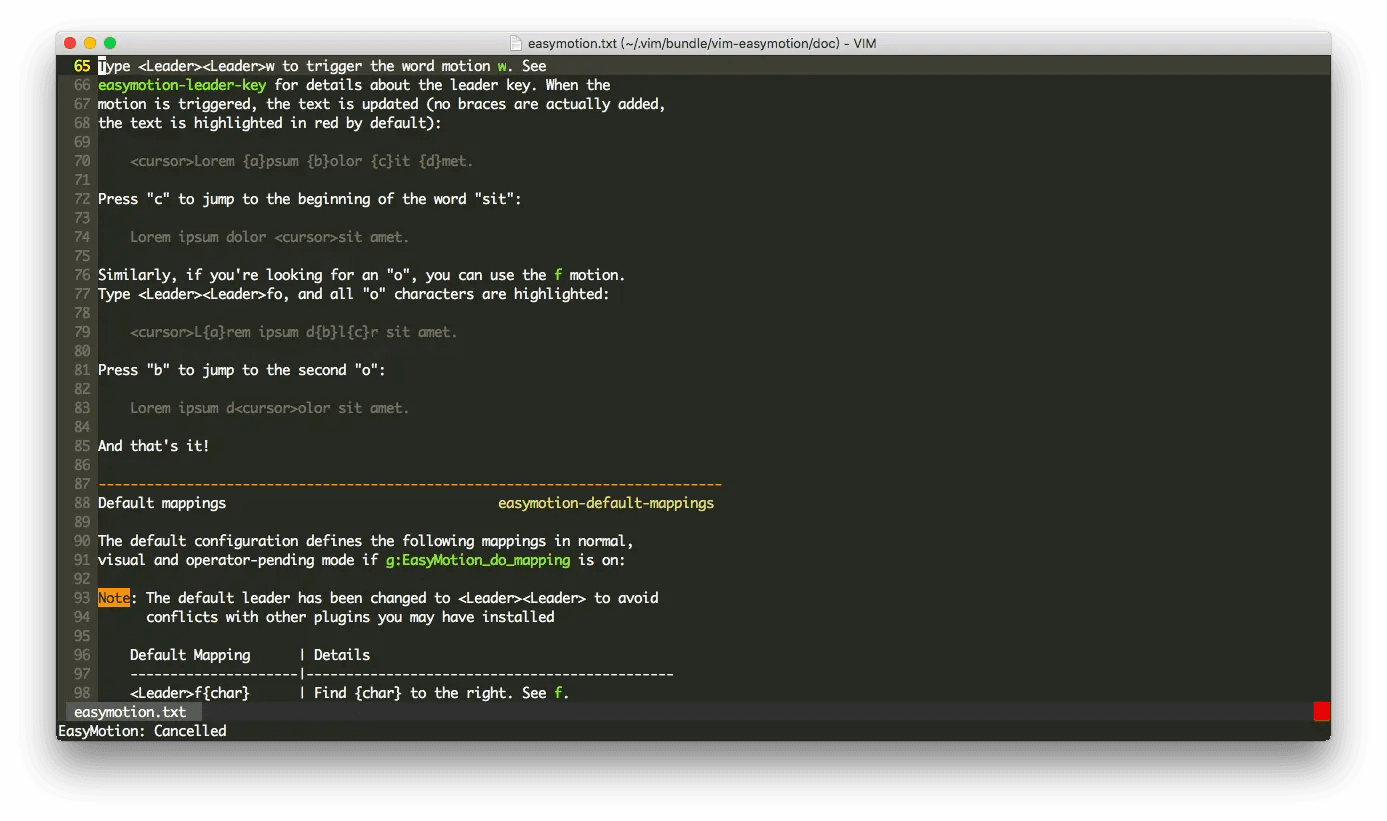Click the "<Leader>f{char}" mapping entry
Viewport: 1387px width, 821px height.
pyautogui.click(x=190, y=693)
